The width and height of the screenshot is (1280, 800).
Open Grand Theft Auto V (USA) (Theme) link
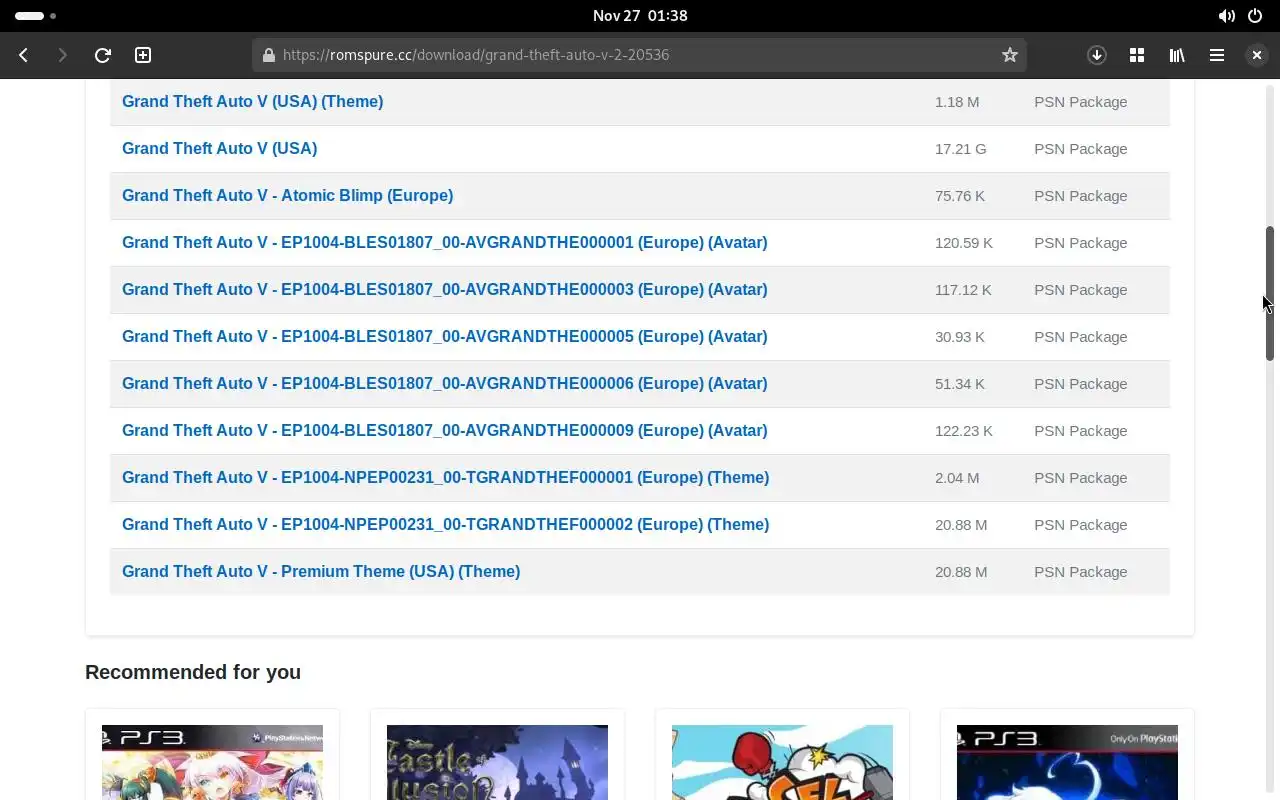coord(252,101)
